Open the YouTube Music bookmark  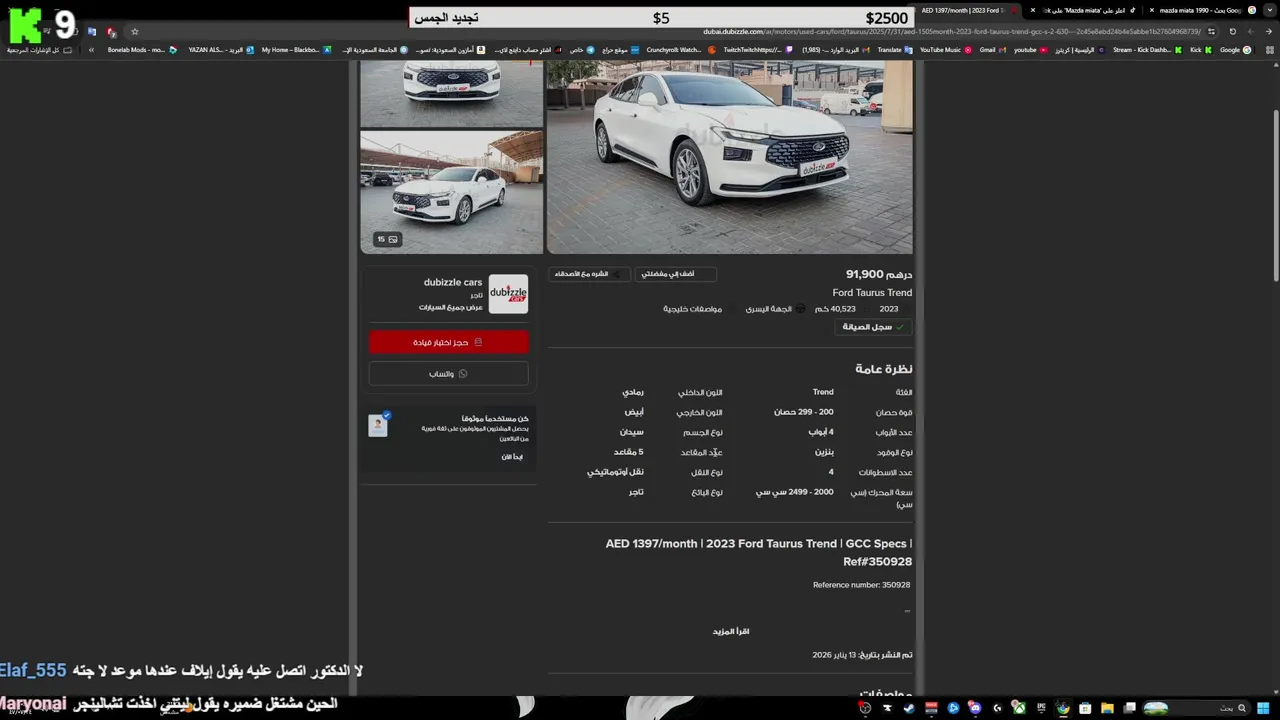pos(945,50)
